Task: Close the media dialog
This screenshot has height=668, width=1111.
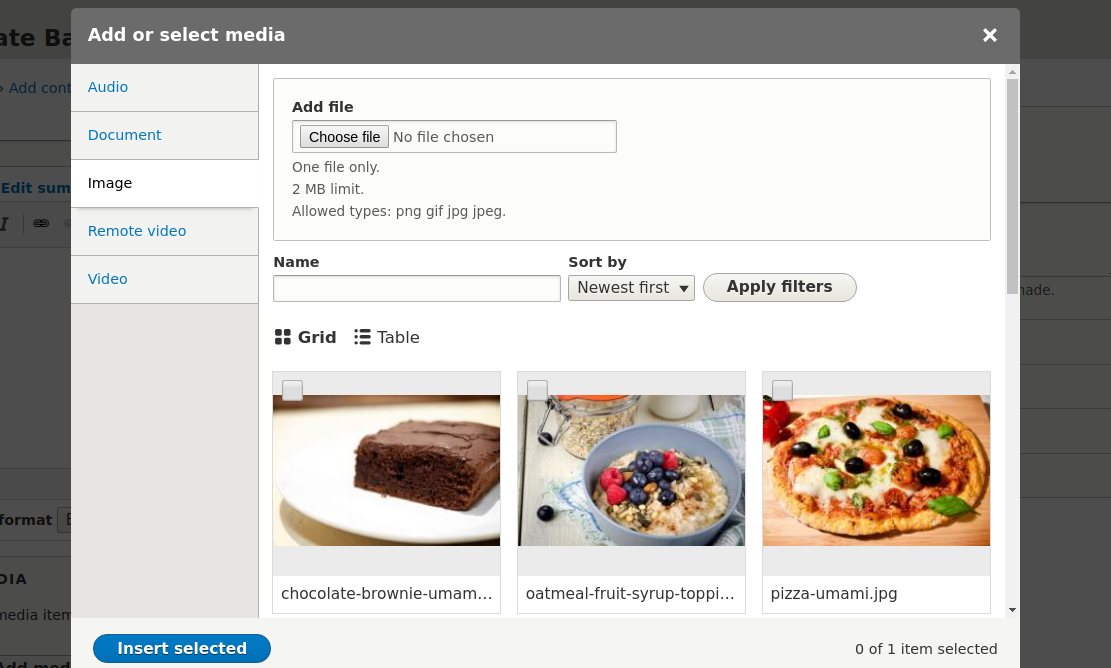Action: (x=990, y=35)
